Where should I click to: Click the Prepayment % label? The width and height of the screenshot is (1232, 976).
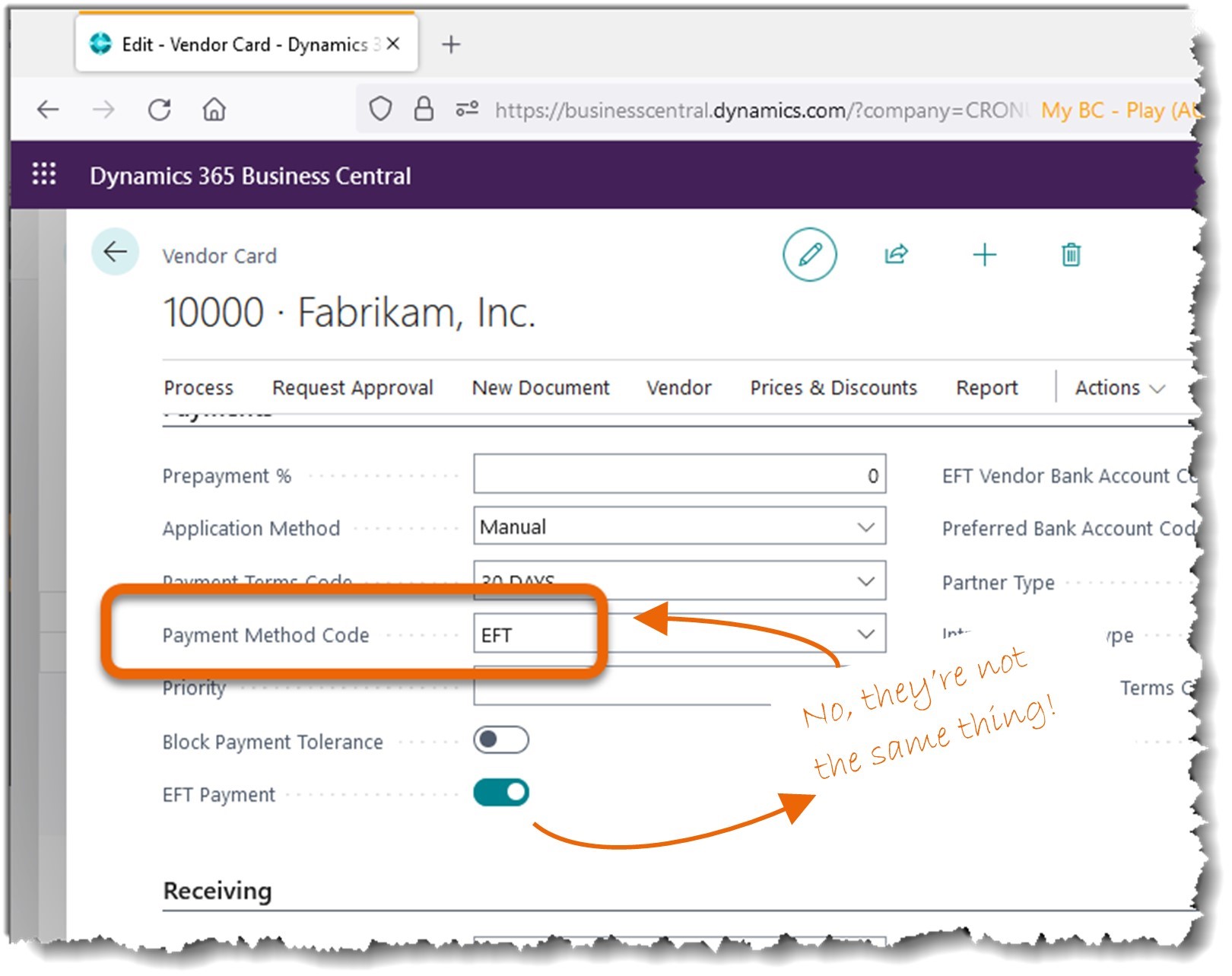(227, 476)
